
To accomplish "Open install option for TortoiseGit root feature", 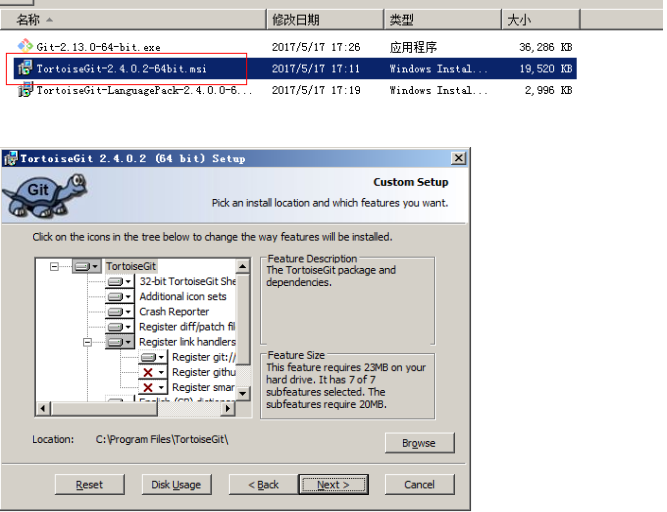I will [x=87, y=267].
